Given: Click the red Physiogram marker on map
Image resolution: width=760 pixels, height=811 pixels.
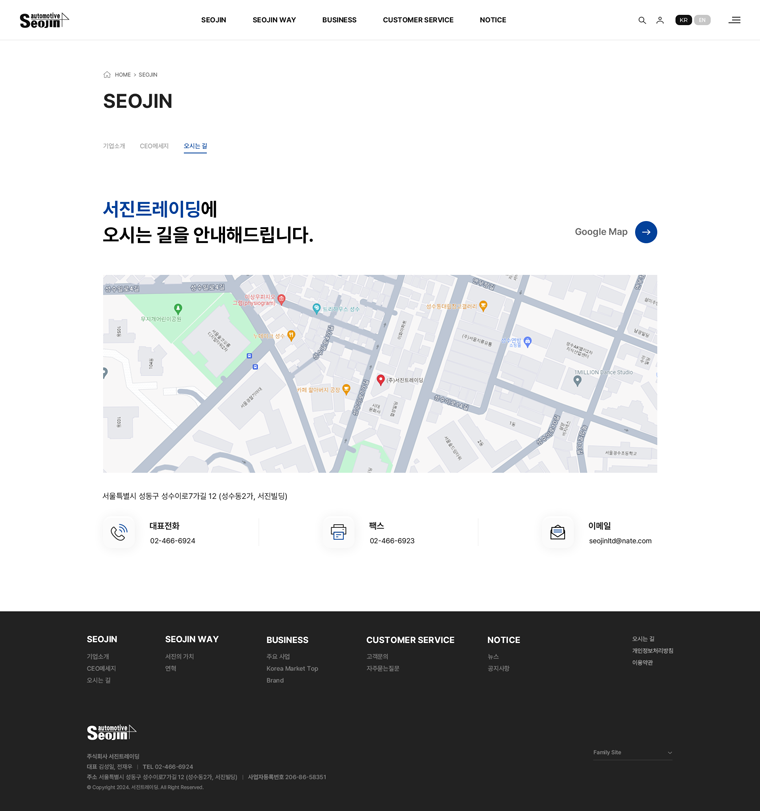Looking at the screenshot, I should 281,299.
